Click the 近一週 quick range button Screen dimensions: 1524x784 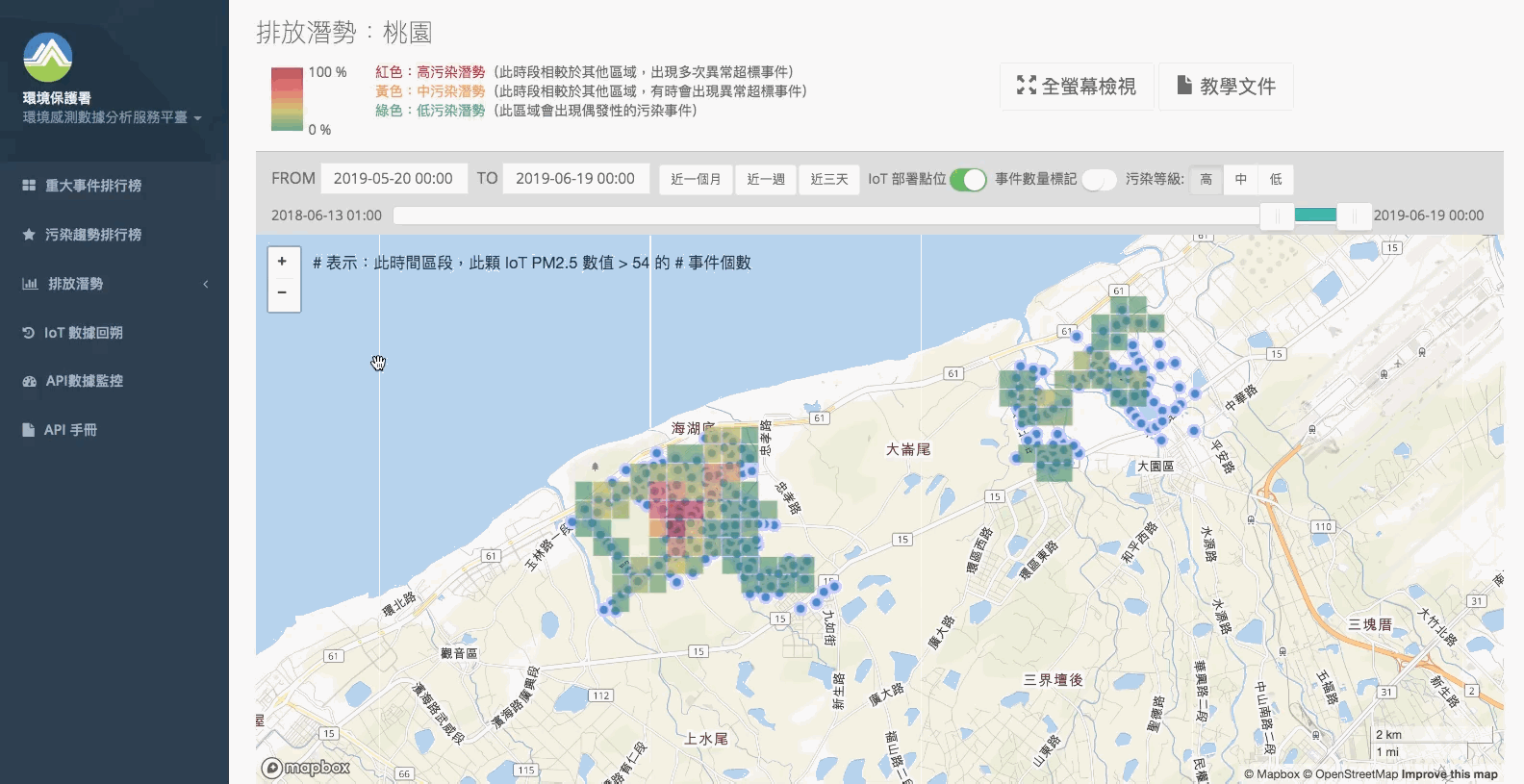766,180
